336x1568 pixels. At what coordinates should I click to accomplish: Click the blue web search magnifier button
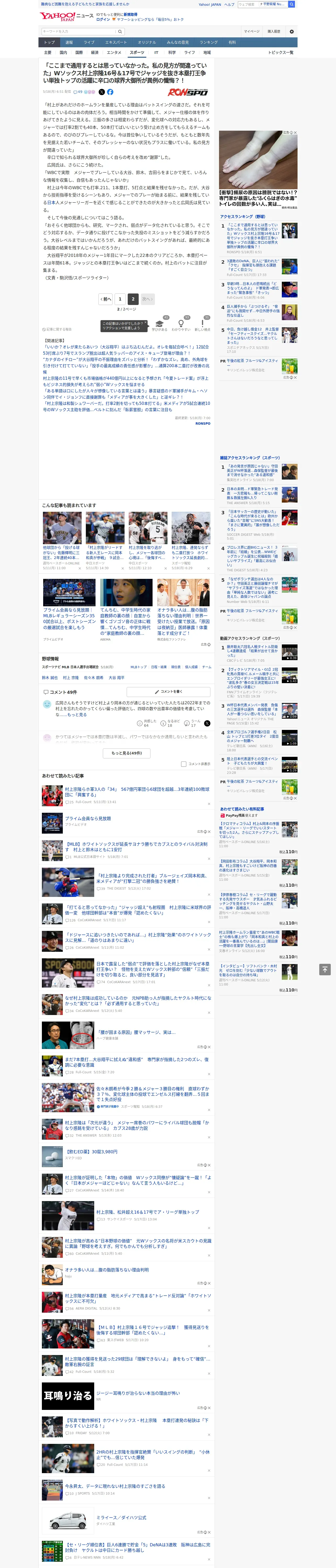coord(292,4)
